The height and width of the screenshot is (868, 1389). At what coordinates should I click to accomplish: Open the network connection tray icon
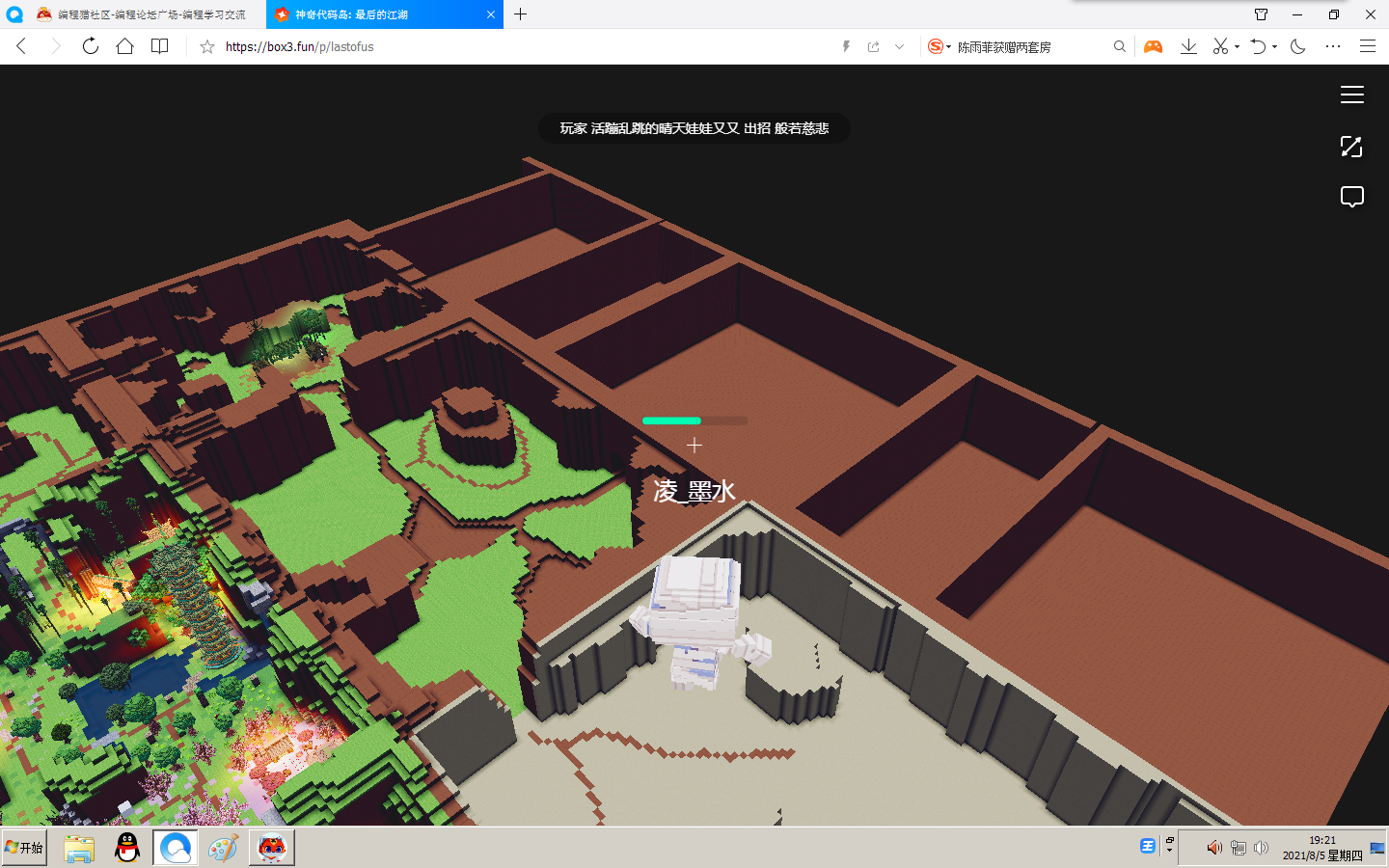[1239, 848]
